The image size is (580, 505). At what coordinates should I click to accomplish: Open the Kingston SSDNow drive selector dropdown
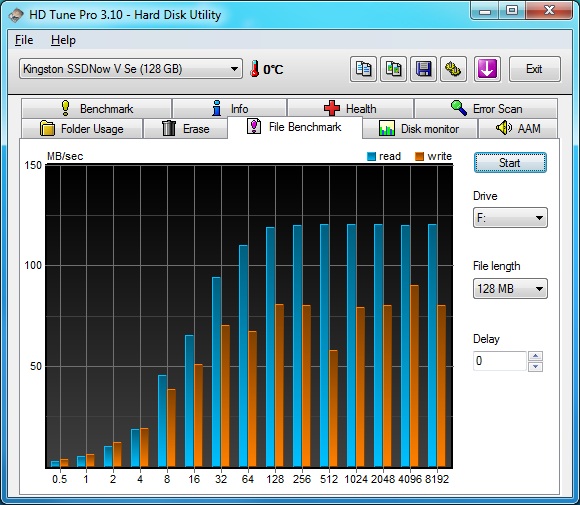[131, 69]
